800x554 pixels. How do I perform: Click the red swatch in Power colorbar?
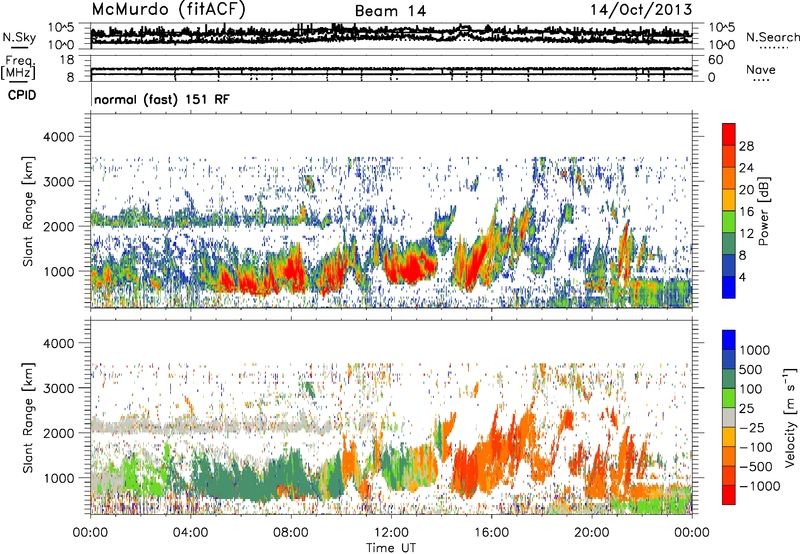[729, 134]
